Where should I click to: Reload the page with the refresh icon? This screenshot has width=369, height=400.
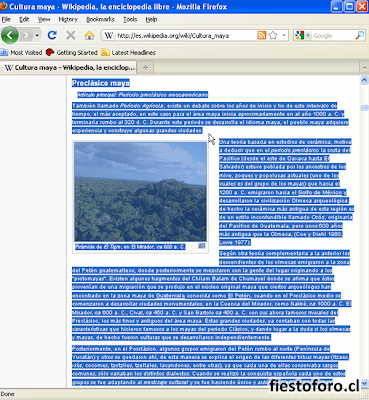pos(52,35)
